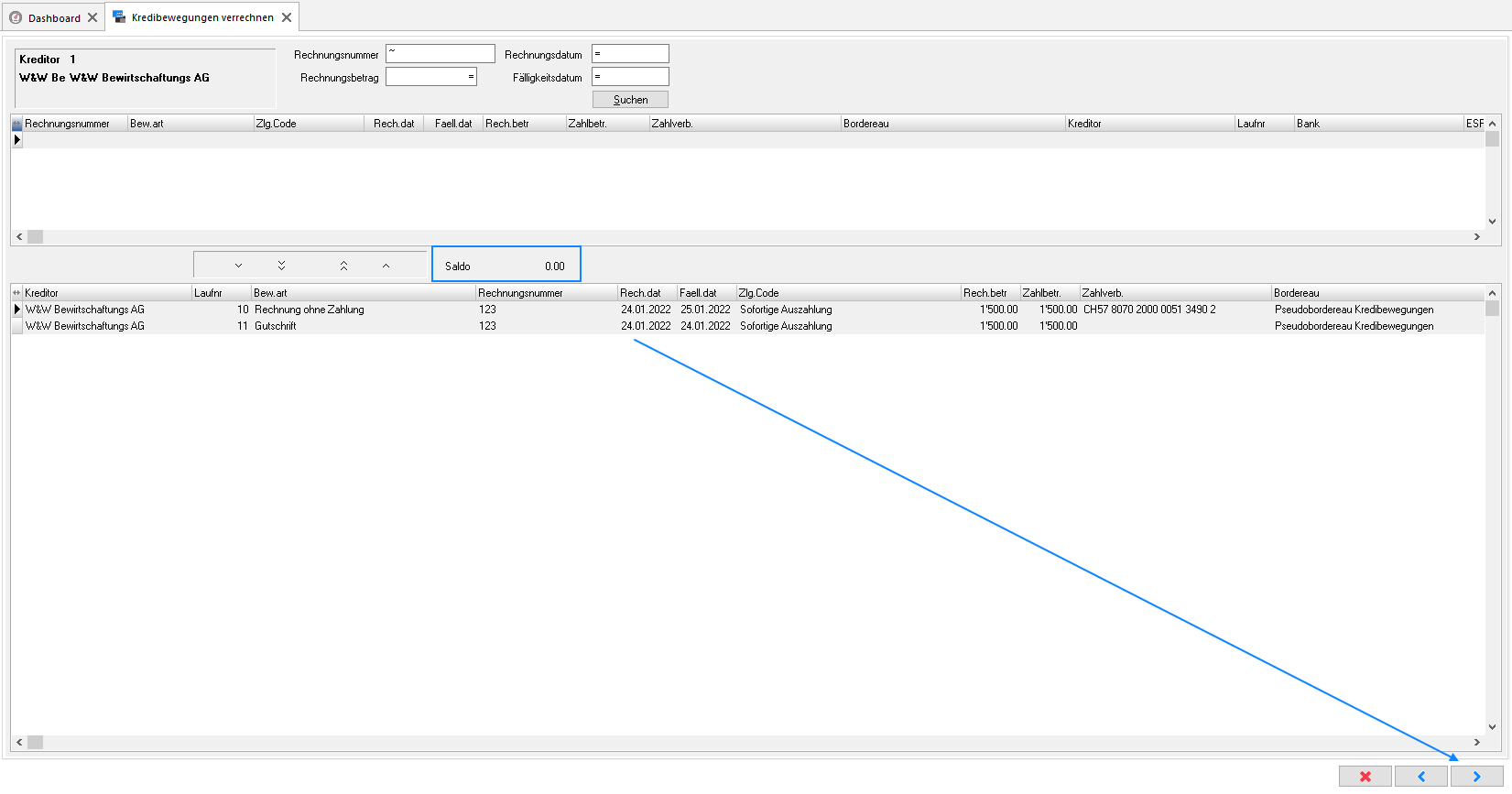Click the lower table's vertical scroll up arrow
The width and height of the screenshot is (1512, 794).
1493,293
